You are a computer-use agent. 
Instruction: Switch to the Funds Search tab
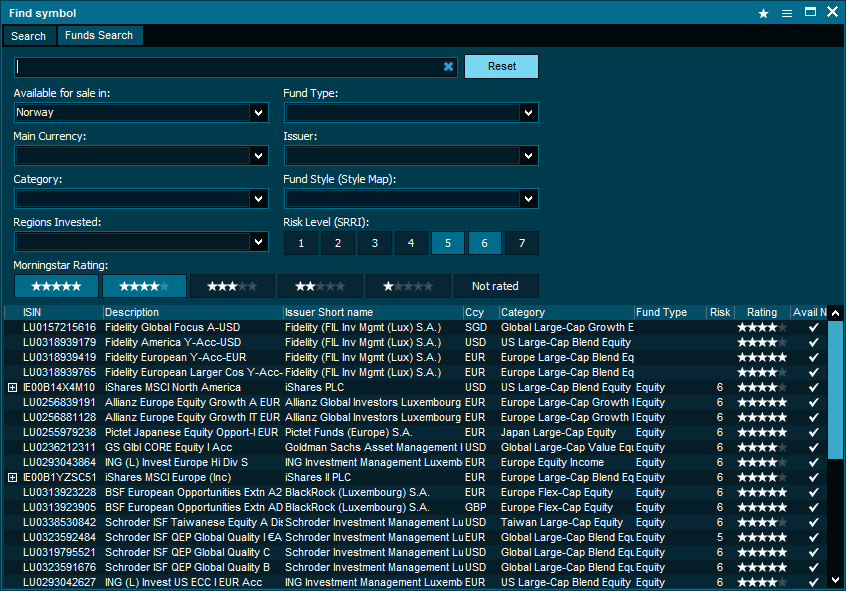(99, 35)
